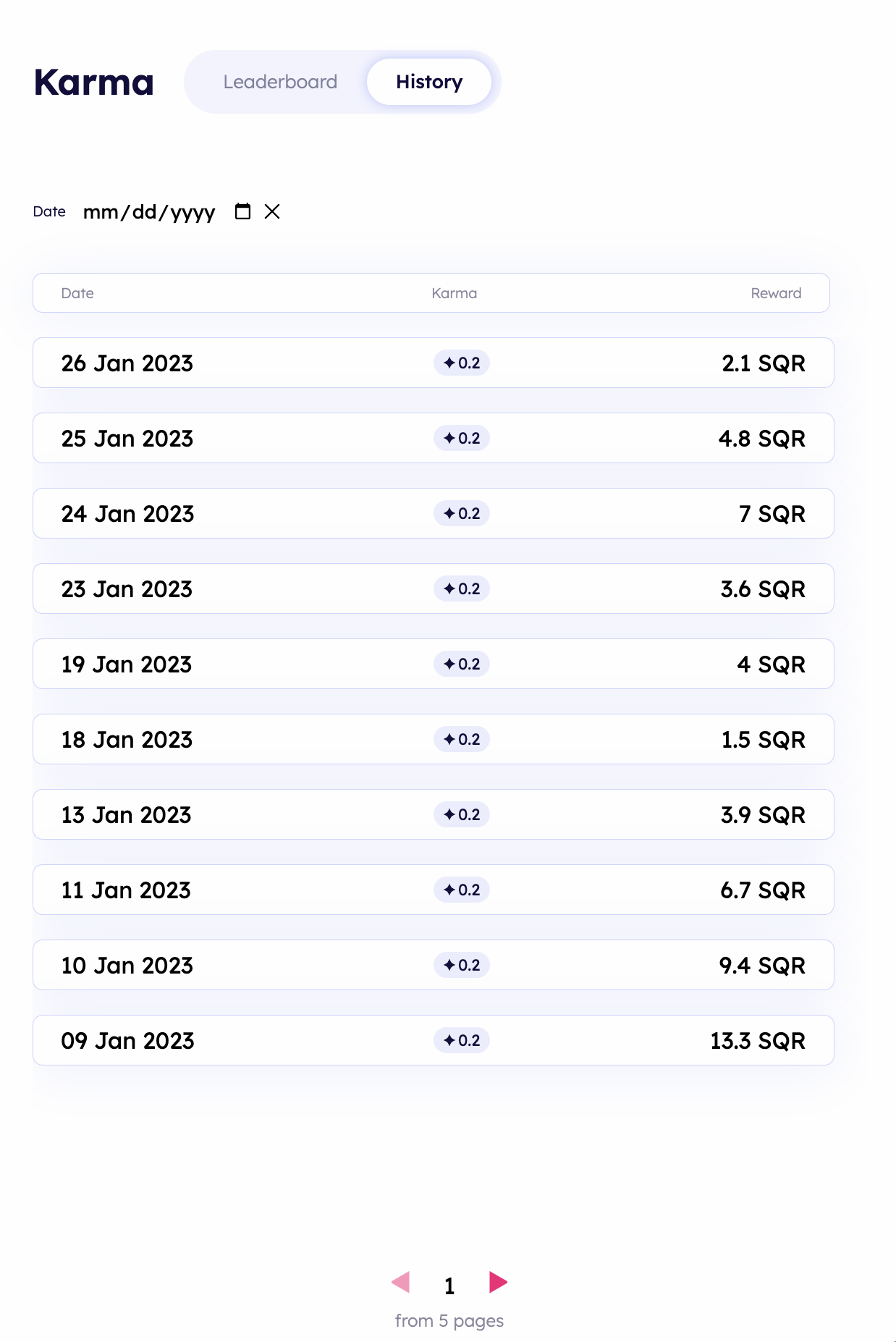Open the calendar date picker icon
Image resolution: width=896 pixels, height=1342 pixels.
tap(243, 211)
